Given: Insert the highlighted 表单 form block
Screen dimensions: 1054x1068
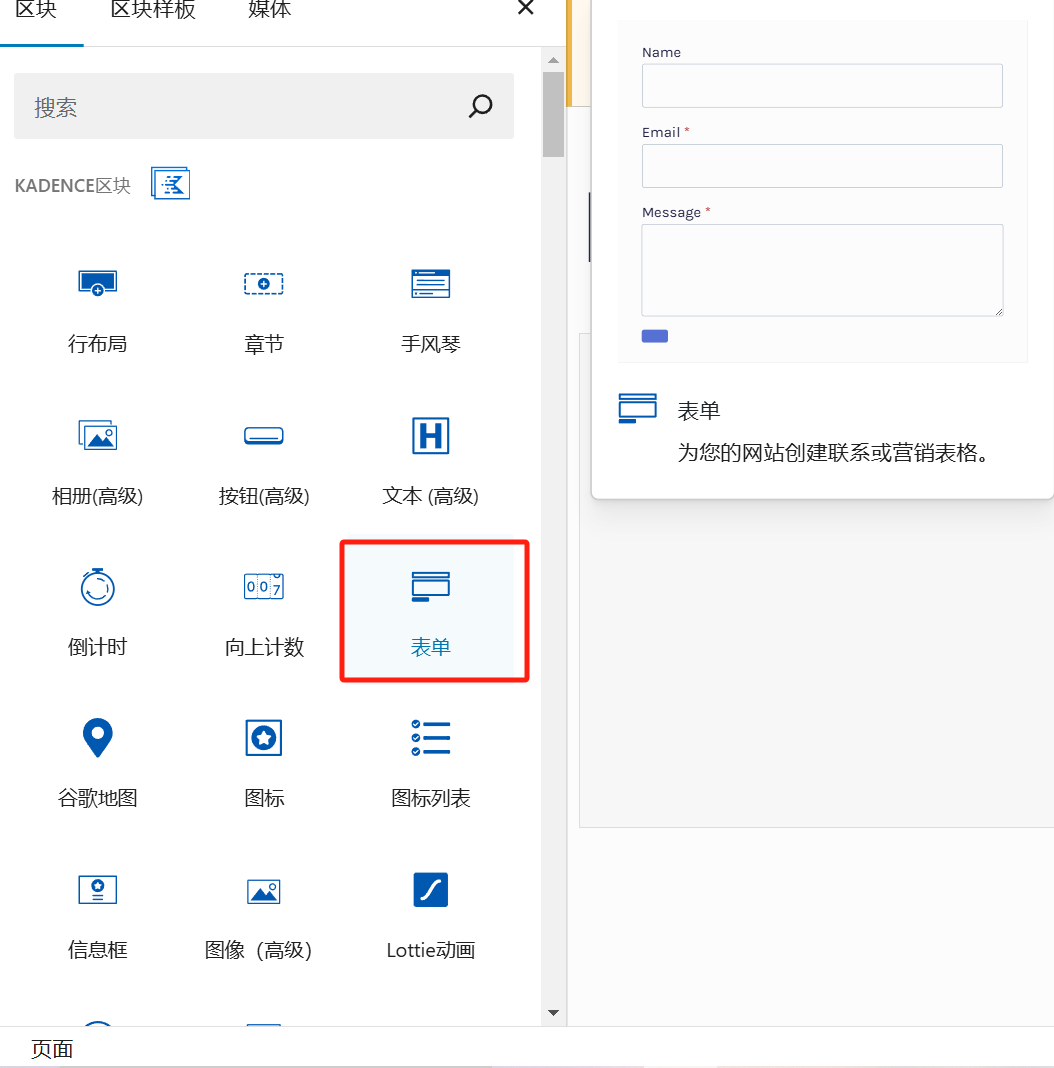Looking at the screenshot, I should (x=430, y=610).
